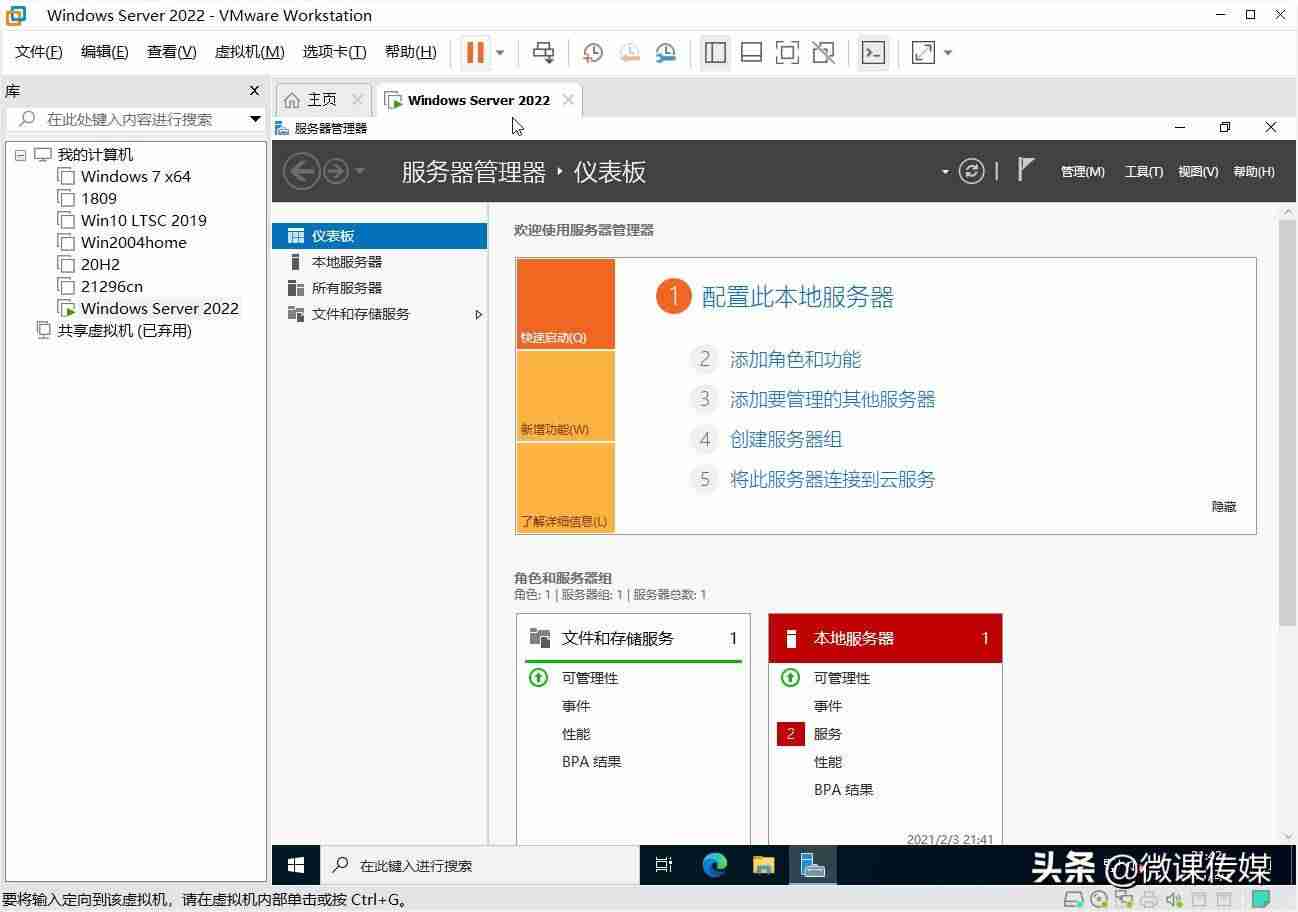Viewport: 1298px width, 912px height.
Task: Click the Unity mode toolbar icon
Action: click(824, 53)
